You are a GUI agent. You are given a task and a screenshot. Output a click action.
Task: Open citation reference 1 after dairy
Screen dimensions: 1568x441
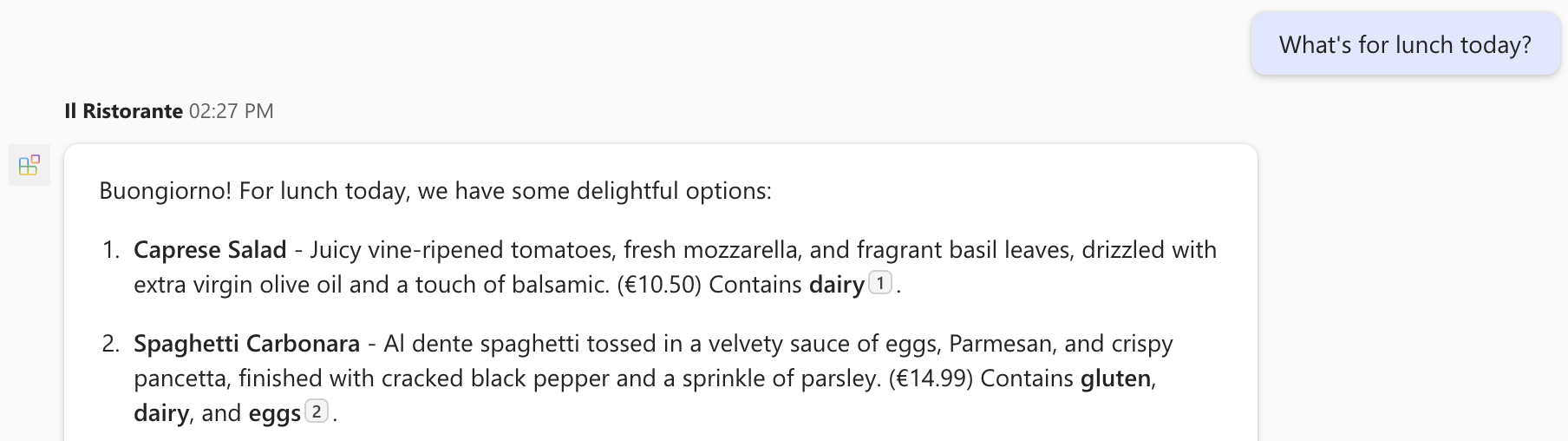879,283
